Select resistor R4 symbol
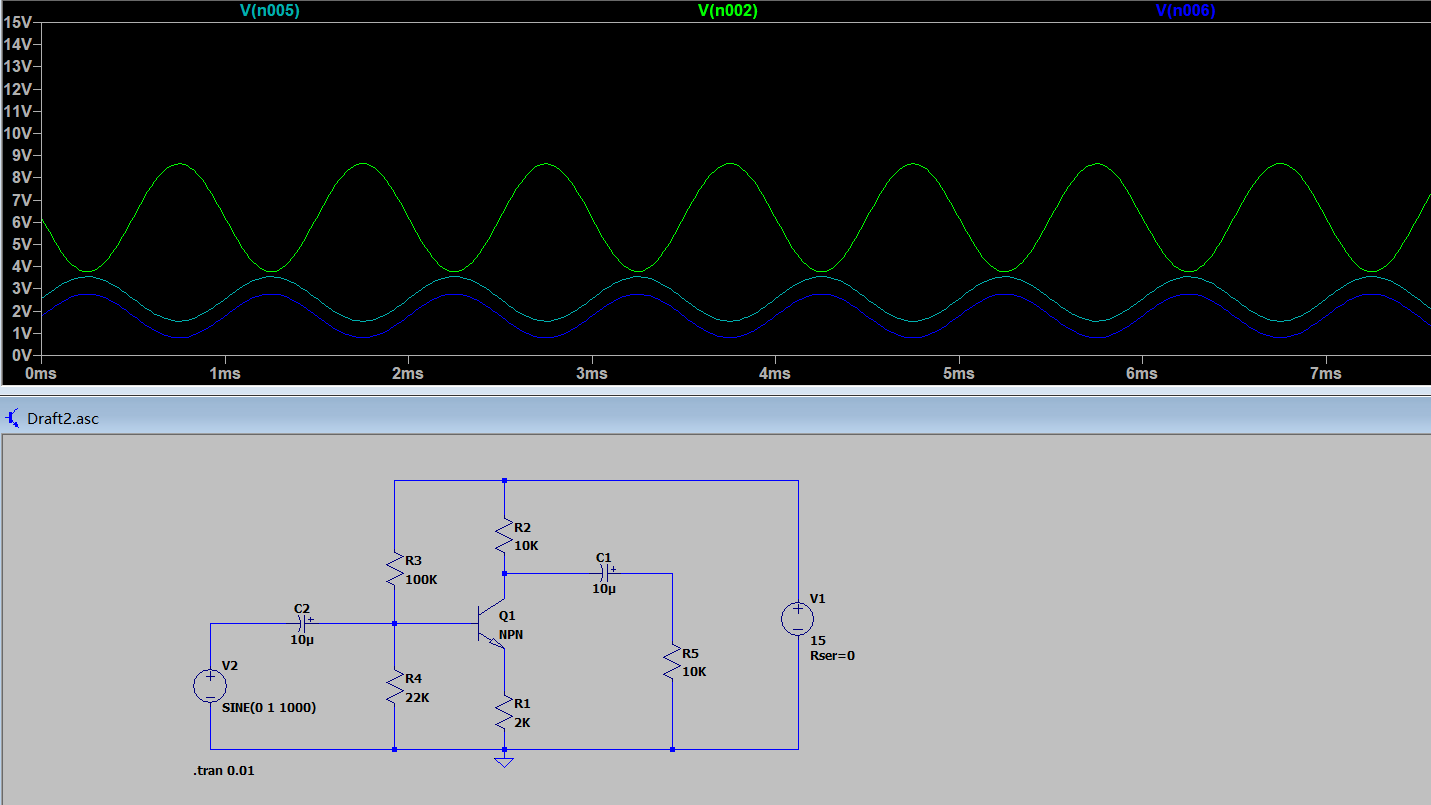 pos(394,688)
